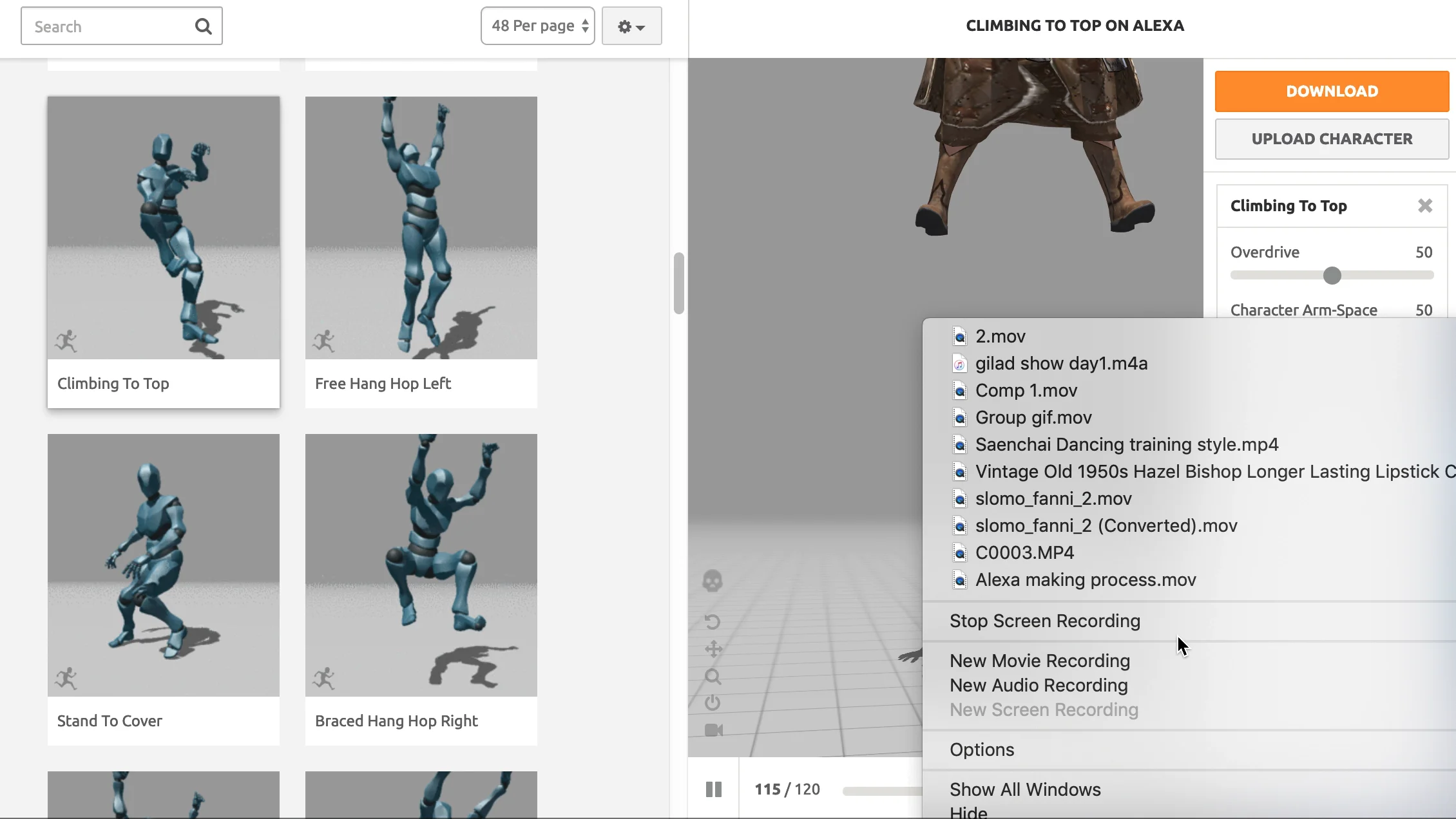The height and width of the screenshot is (819, 1456).
Task: Click the video camera icon in viewer
Action: pos(714,730)
